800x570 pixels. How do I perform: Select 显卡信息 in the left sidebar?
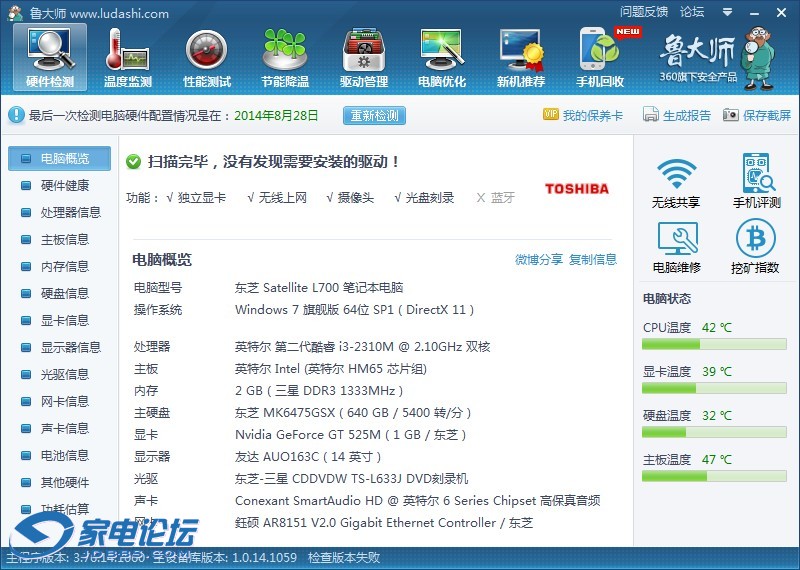(64, 320)
